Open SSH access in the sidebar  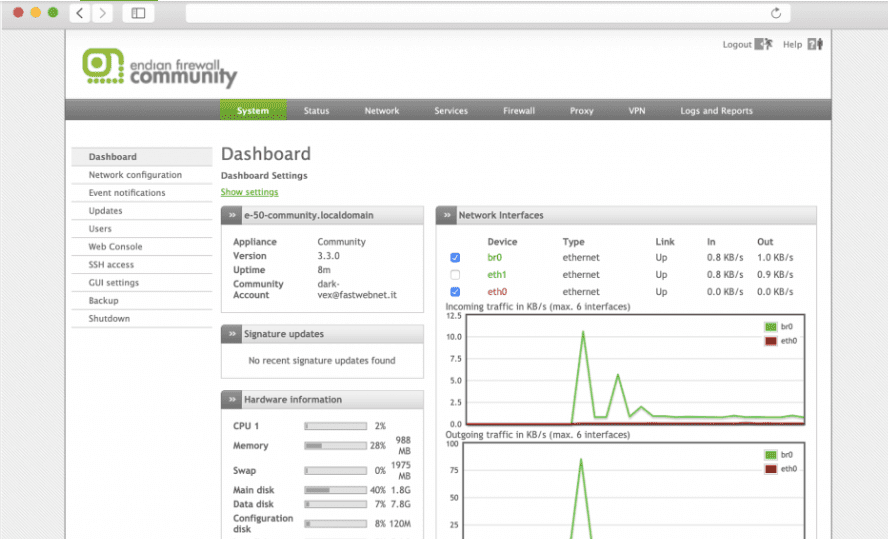142,265
